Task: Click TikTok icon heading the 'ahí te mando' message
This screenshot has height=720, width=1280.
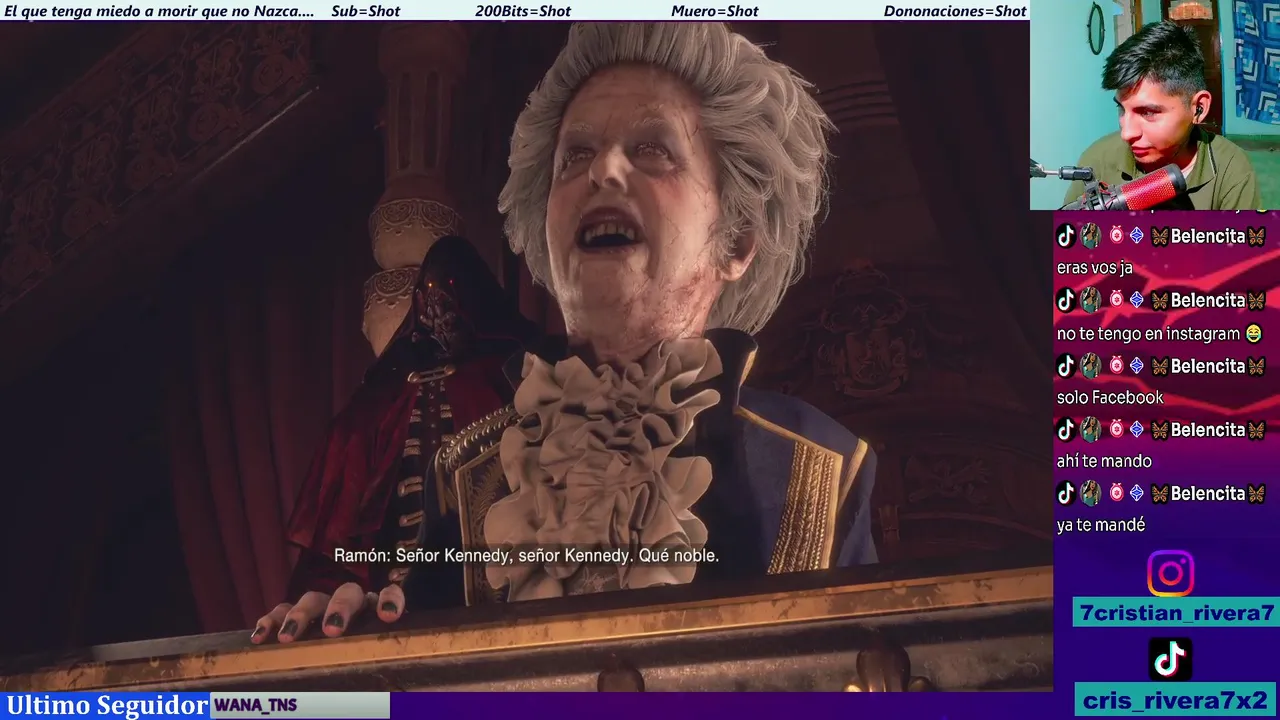Action: click(x=1066, y=429)
